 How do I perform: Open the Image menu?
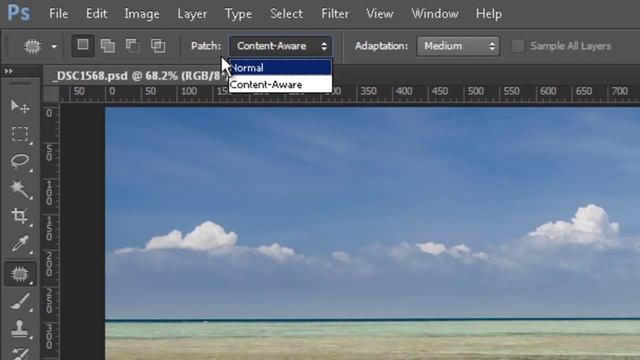click(142, 13)
